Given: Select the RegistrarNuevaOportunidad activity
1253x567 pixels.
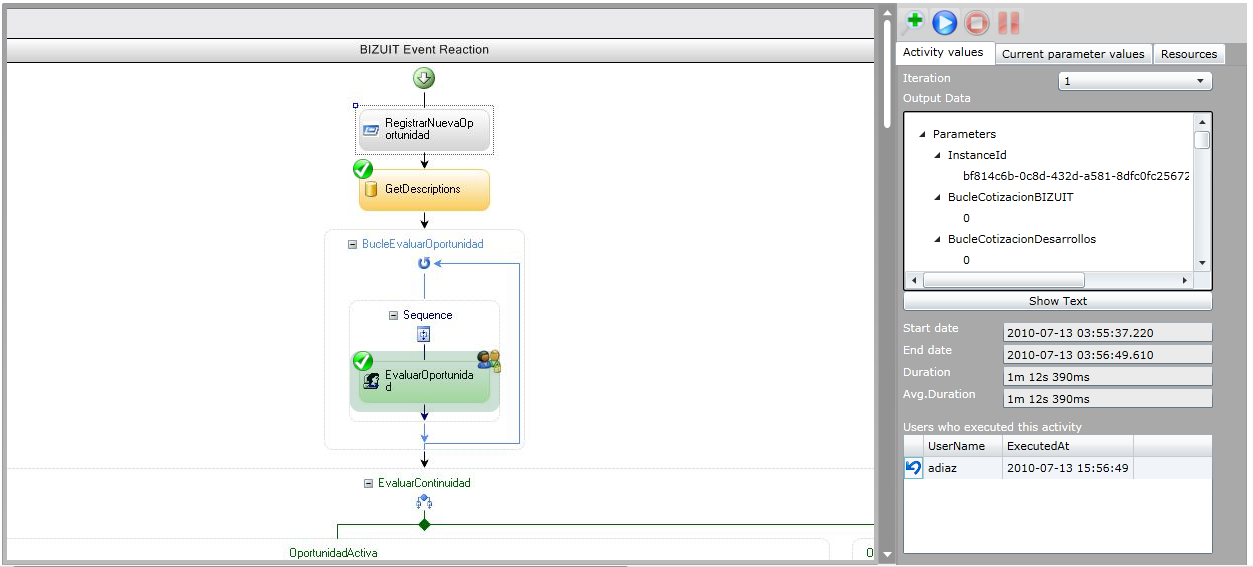Looking at the screenshot, I should click(x=425, y=129).
